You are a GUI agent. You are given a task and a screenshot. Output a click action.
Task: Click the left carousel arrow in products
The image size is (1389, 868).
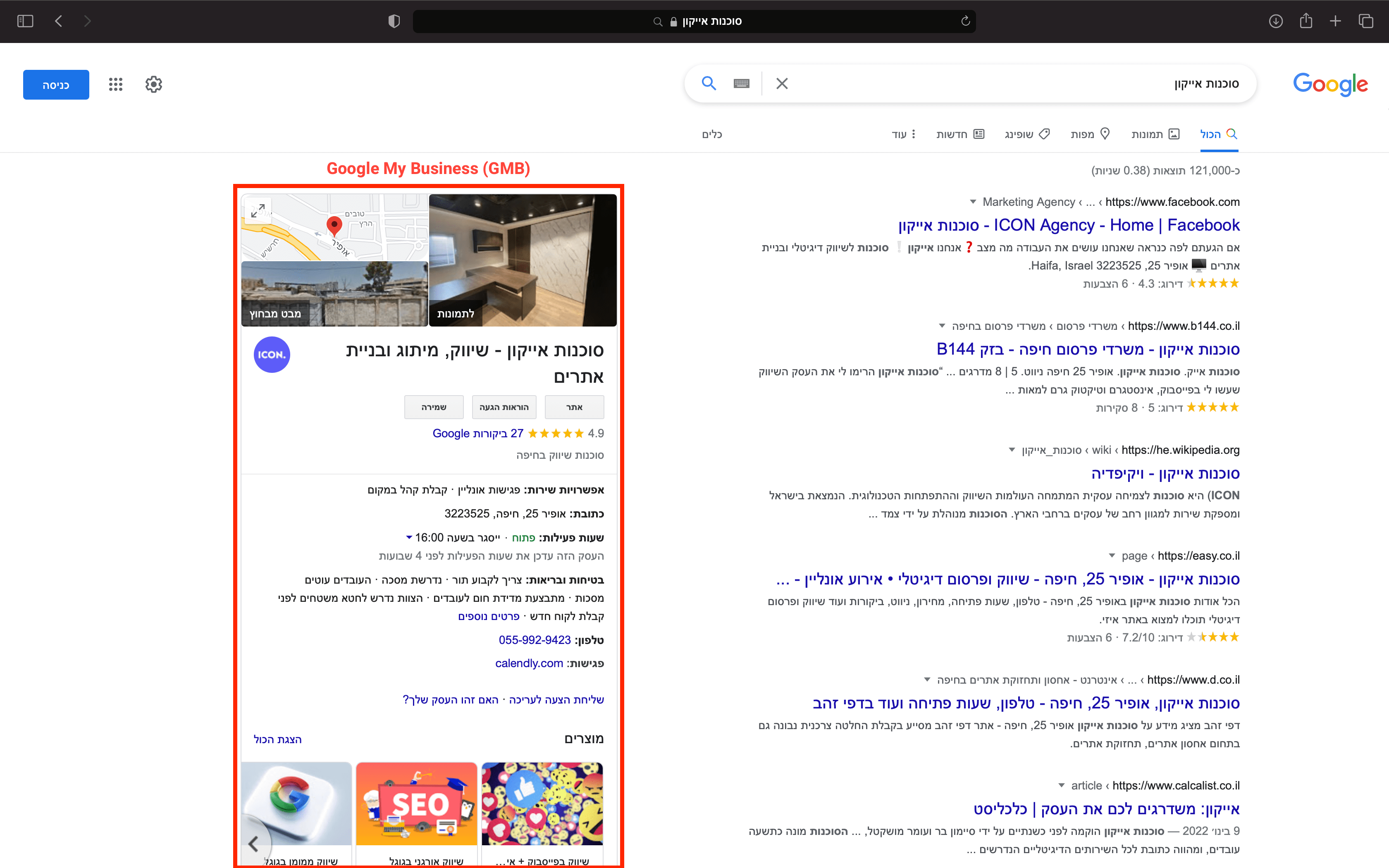[254, 843]
